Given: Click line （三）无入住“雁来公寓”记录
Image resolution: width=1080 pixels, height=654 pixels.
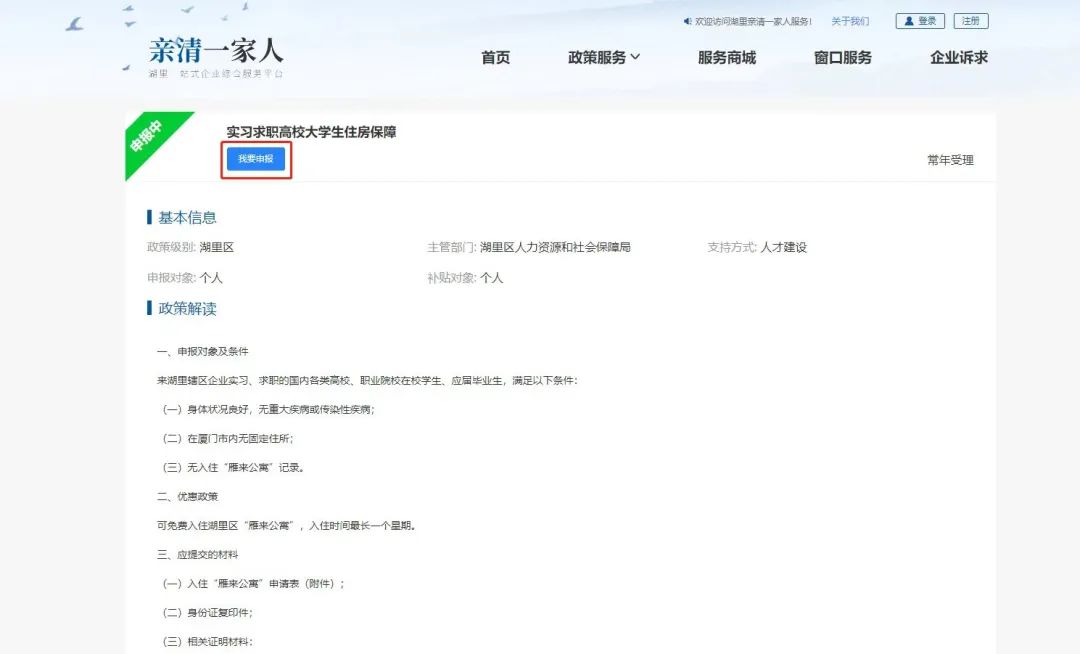Looking at the screenshot, I should (x=233, y=467).
